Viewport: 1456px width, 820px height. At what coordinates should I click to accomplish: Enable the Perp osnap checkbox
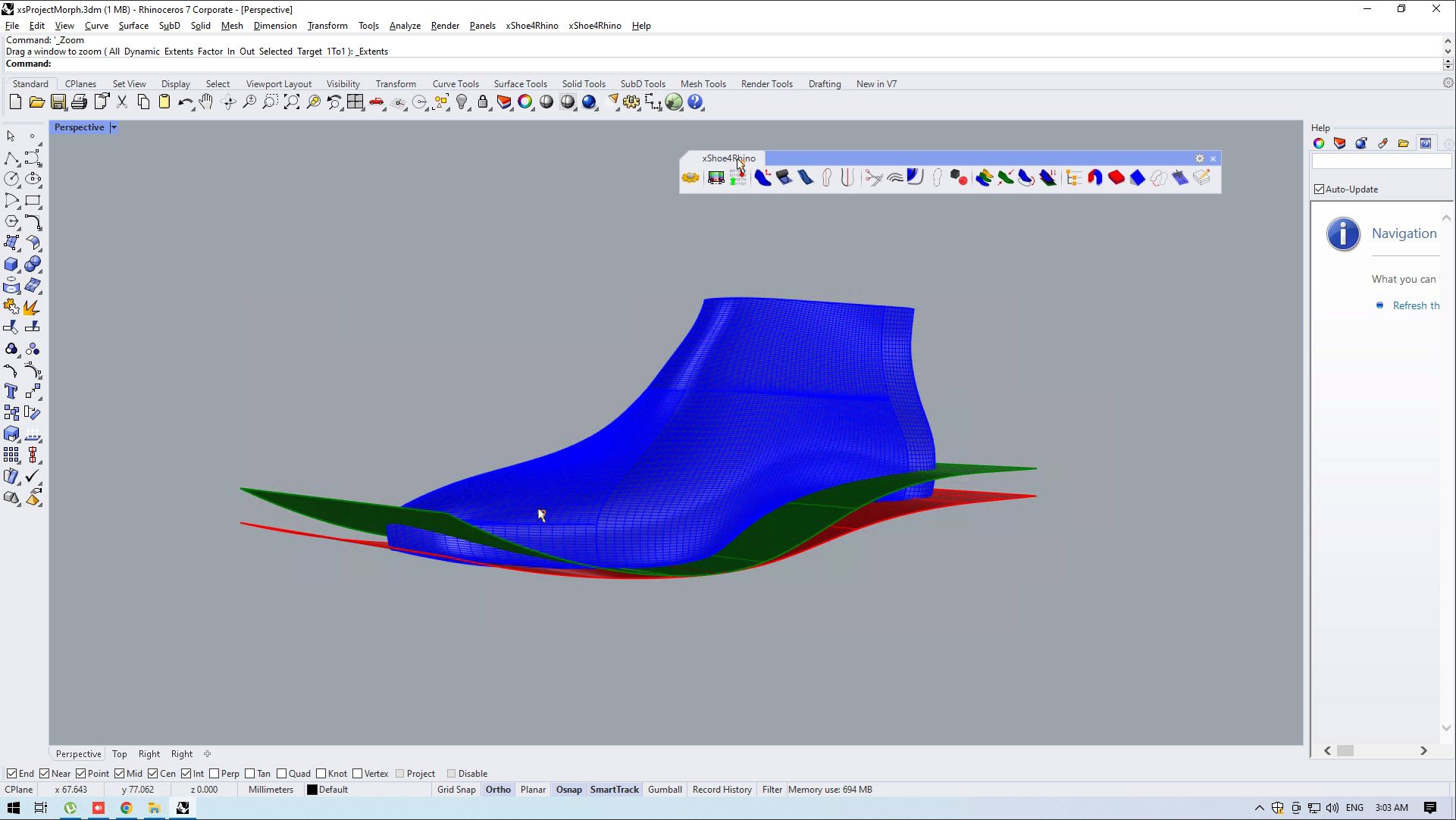click(214, 774)
